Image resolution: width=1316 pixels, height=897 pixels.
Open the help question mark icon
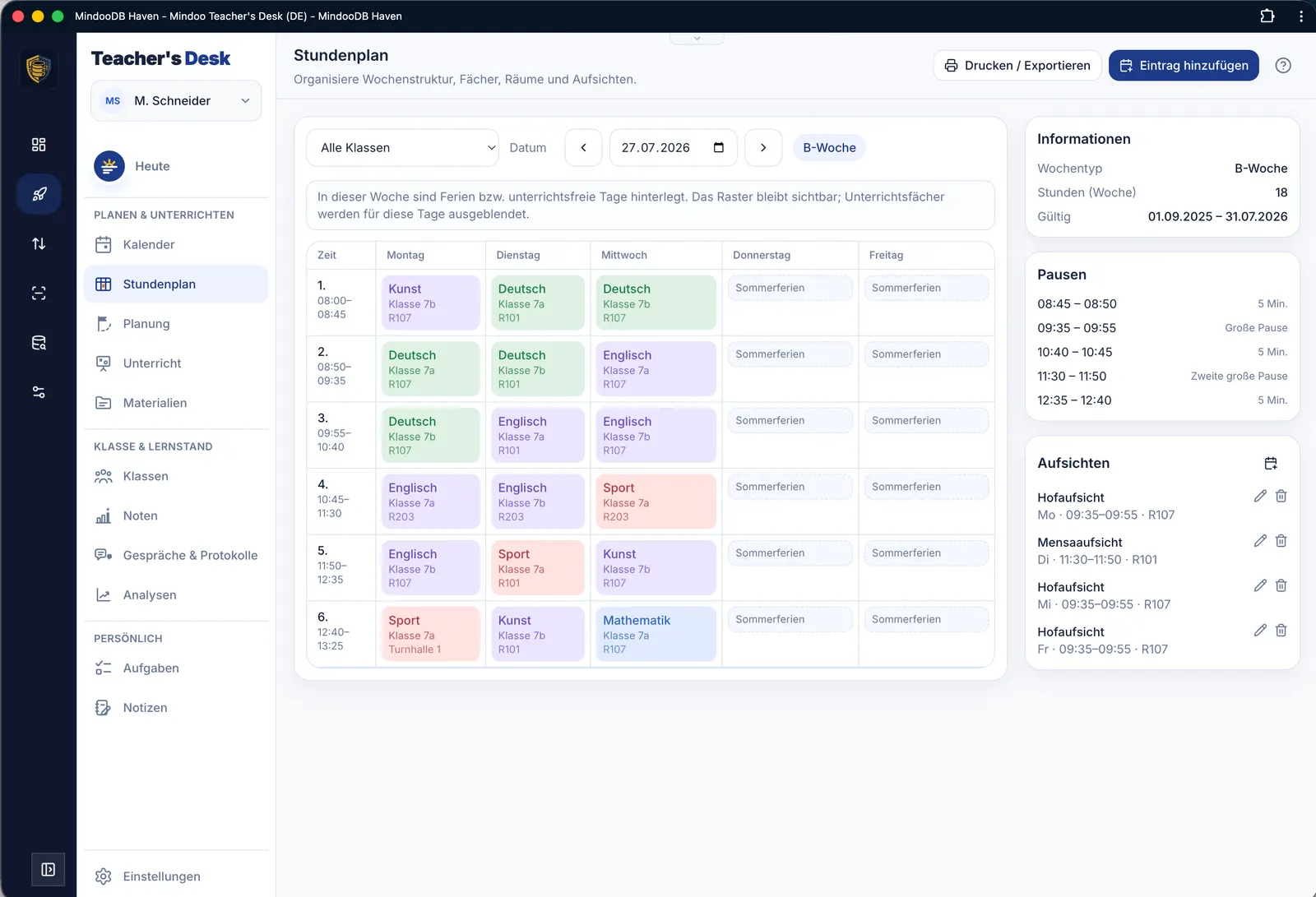click(1282, 66)
